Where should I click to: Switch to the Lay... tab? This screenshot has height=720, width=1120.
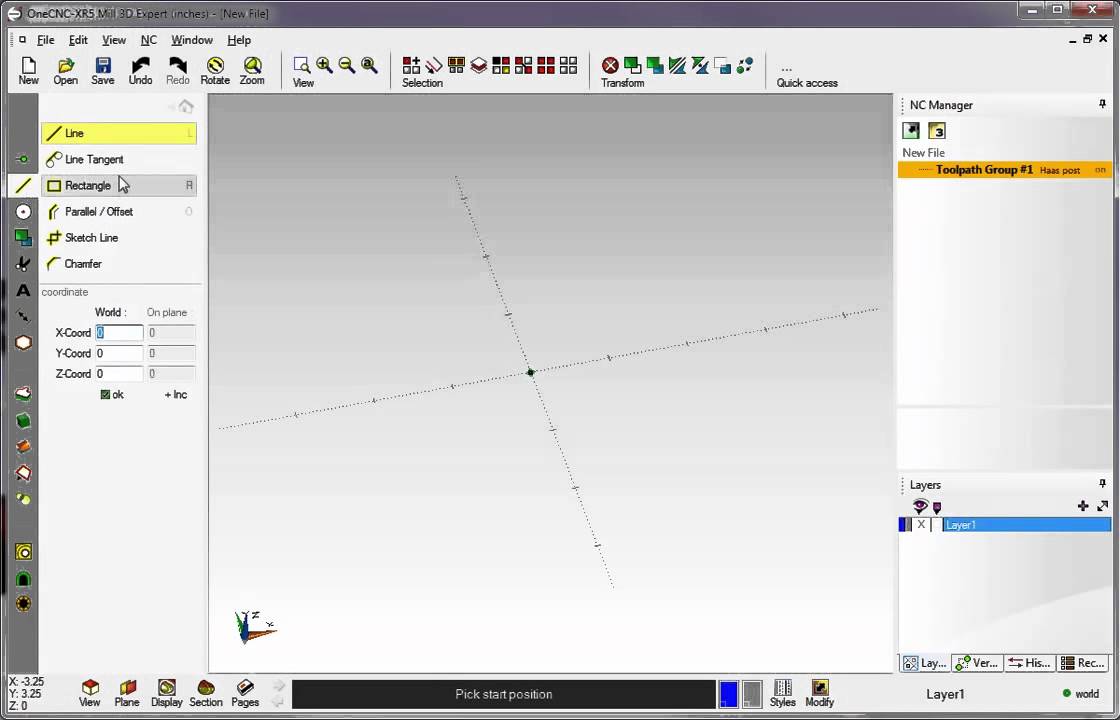coord(925,663)
